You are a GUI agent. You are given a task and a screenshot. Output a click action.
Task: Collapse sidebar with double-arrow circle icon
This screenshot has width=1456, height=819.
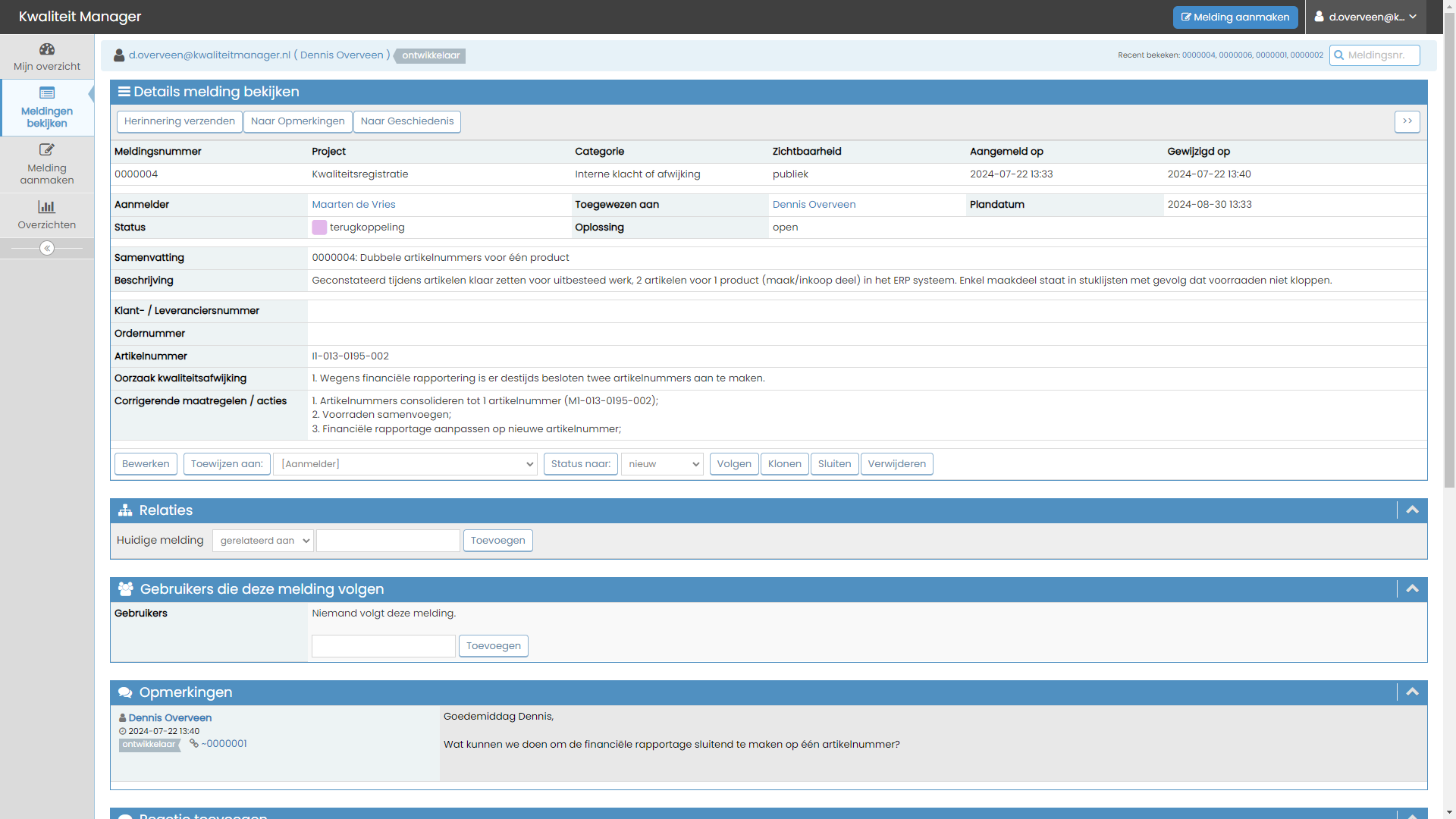pyautogui.click(x=47, y=249)
